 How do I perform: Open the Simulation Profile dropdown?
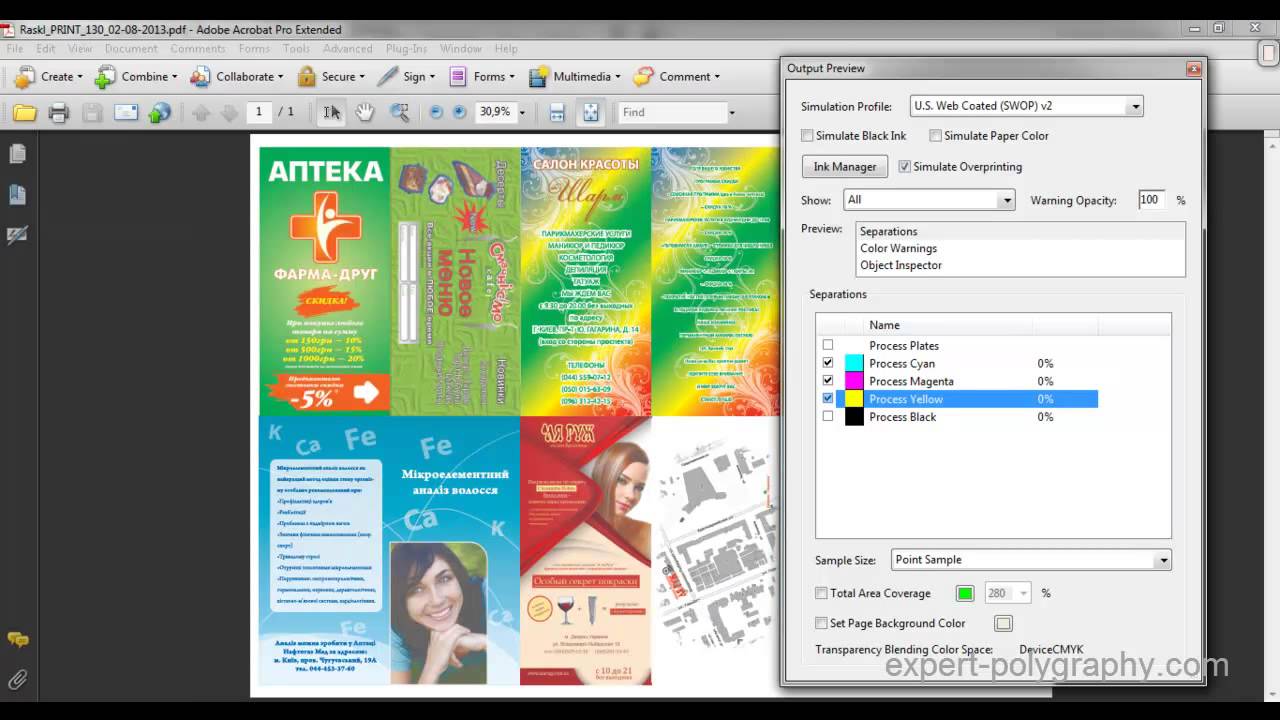coord(1027,106)
